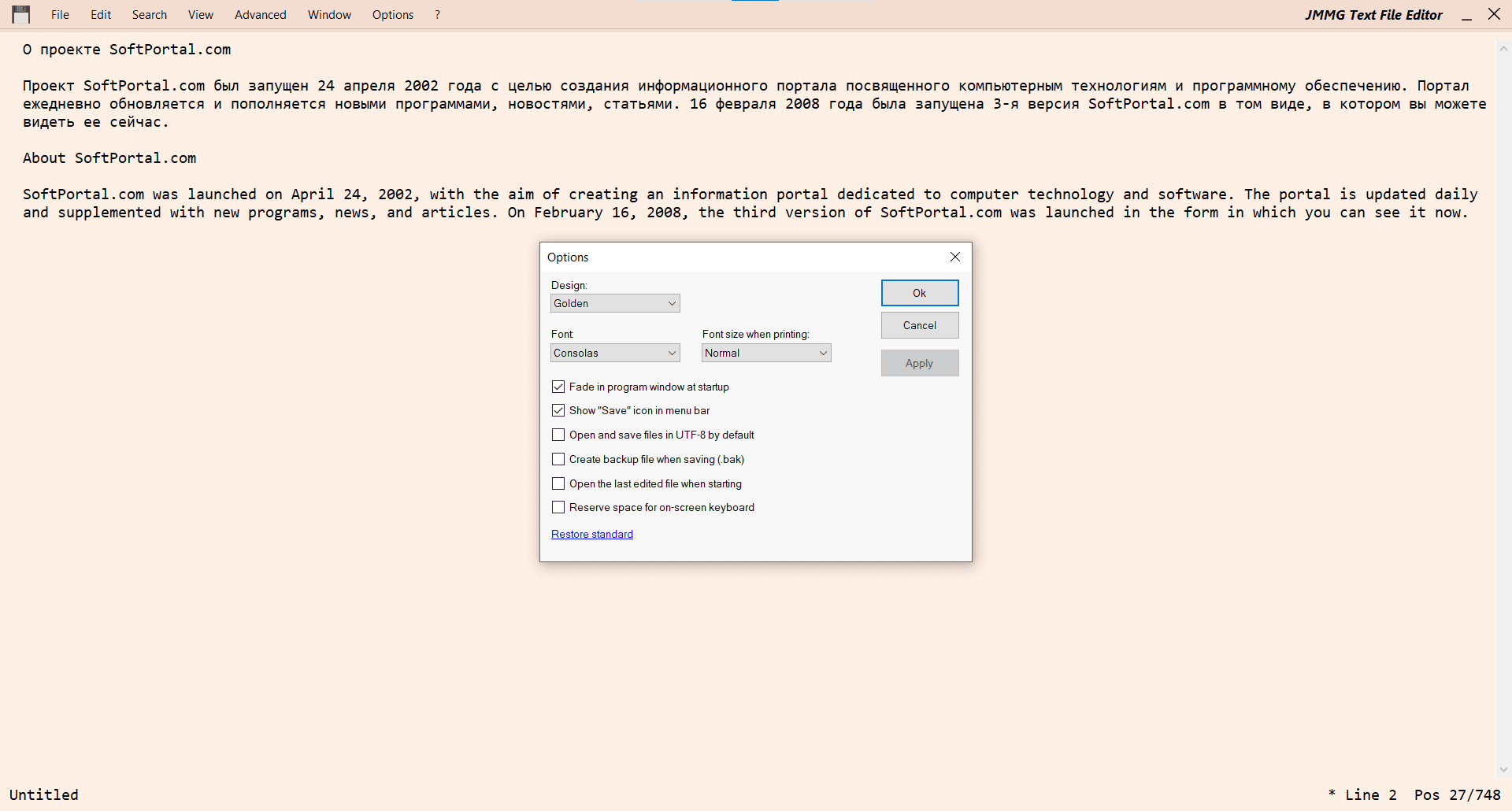Click the Restore standard link
Viewport: 1512px width, 811px height.
[x=592, y=534]
